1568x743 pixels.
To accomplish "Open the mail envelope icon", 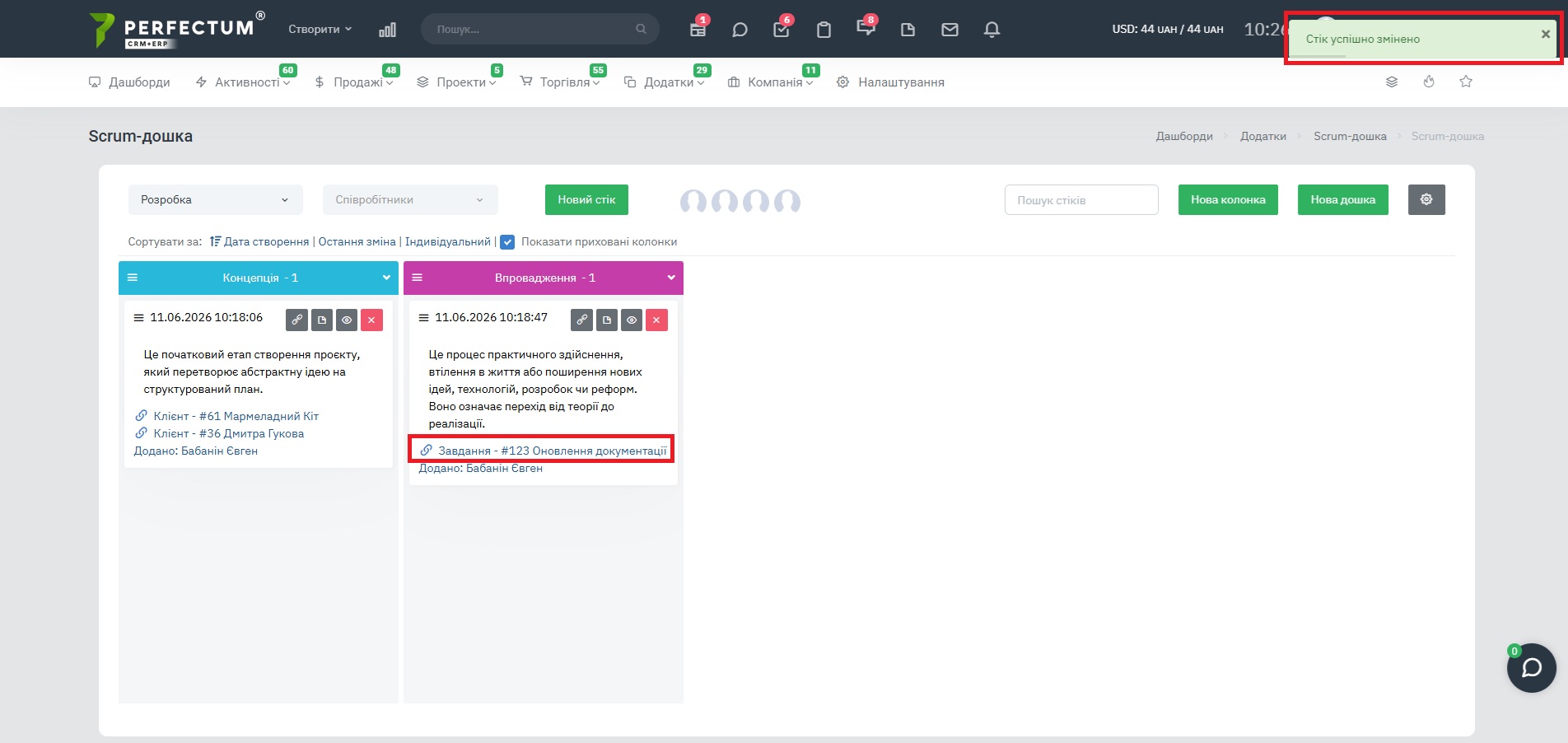I will pos(950,30).
